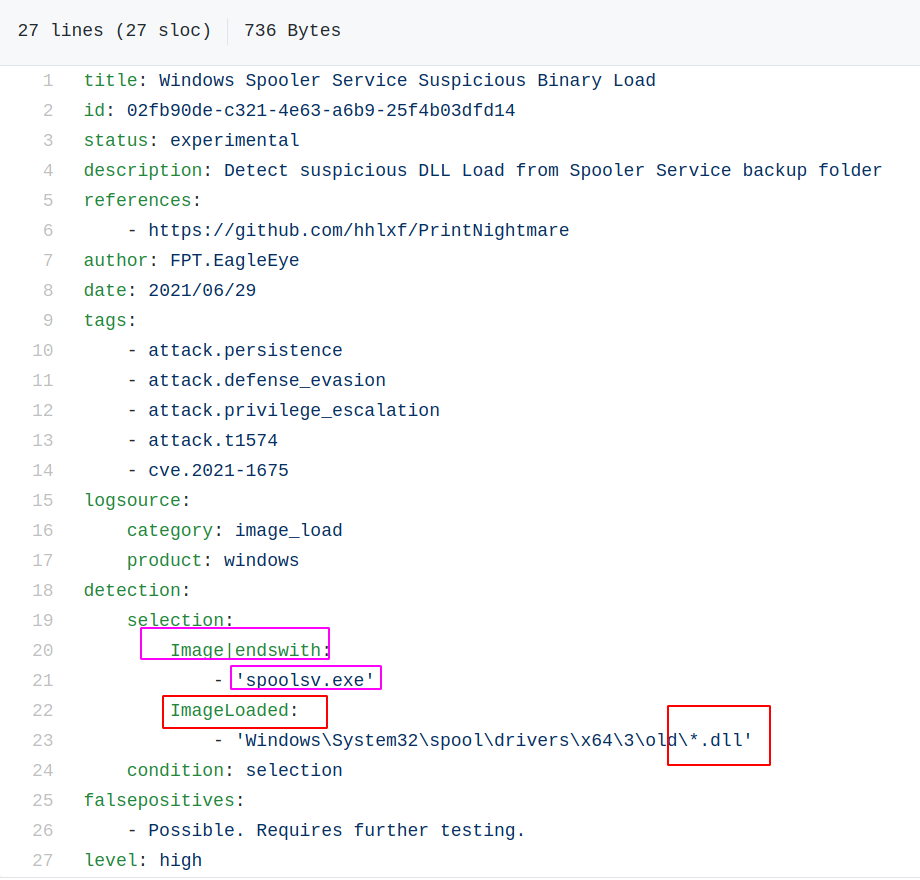The width and height of the screenshot is (920, 880).
Task: Click the rule id value 02fb90de
Action: (x=321, y=111)
